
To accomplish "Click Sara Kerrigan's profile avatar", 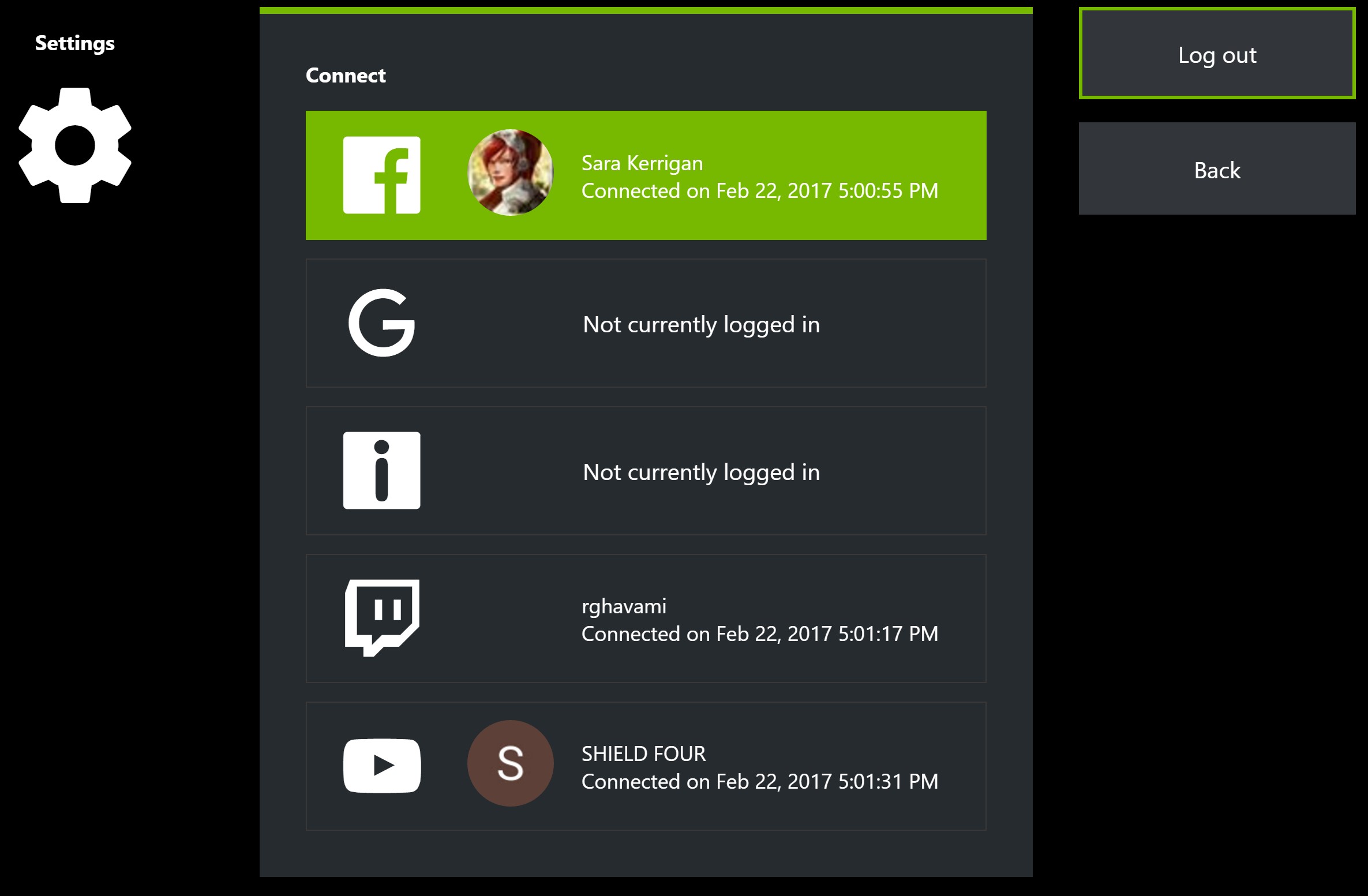I will point(510,172).
